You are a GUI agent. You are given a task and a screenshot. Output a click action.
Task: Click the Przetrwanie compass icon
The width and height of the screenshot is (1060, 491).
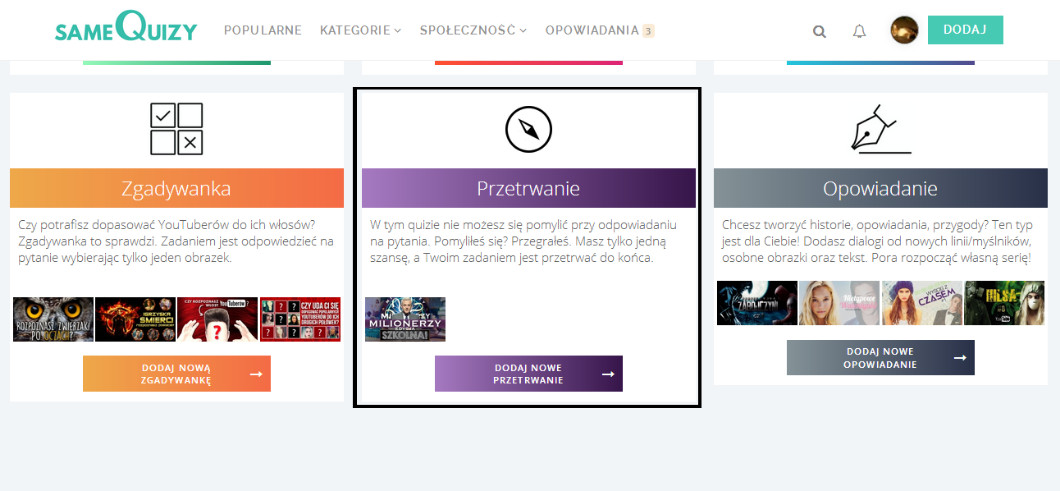coord(528,129)
